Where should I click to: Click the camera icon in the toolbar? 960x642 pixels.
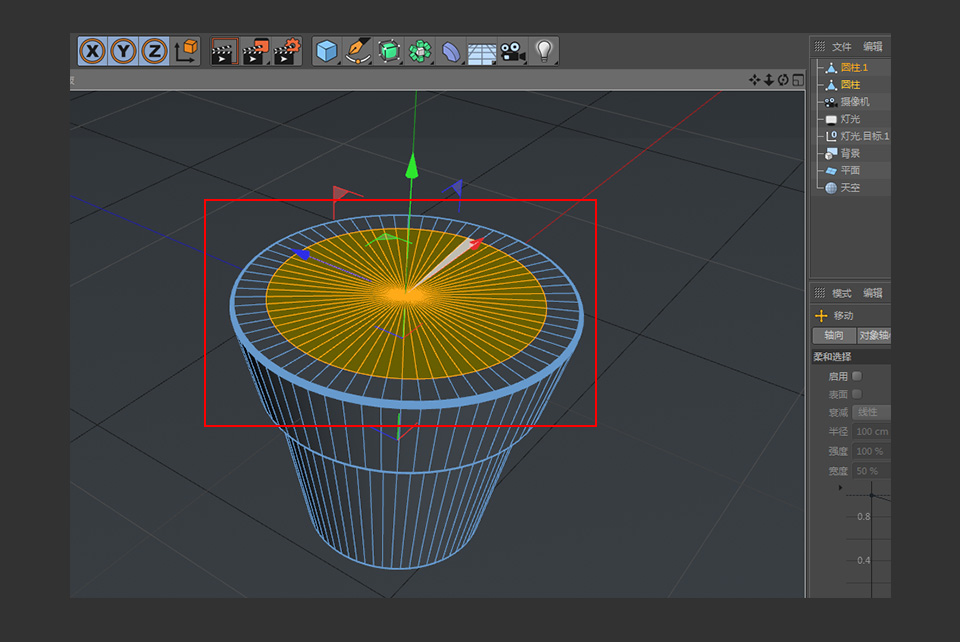[x=512, y=50]
